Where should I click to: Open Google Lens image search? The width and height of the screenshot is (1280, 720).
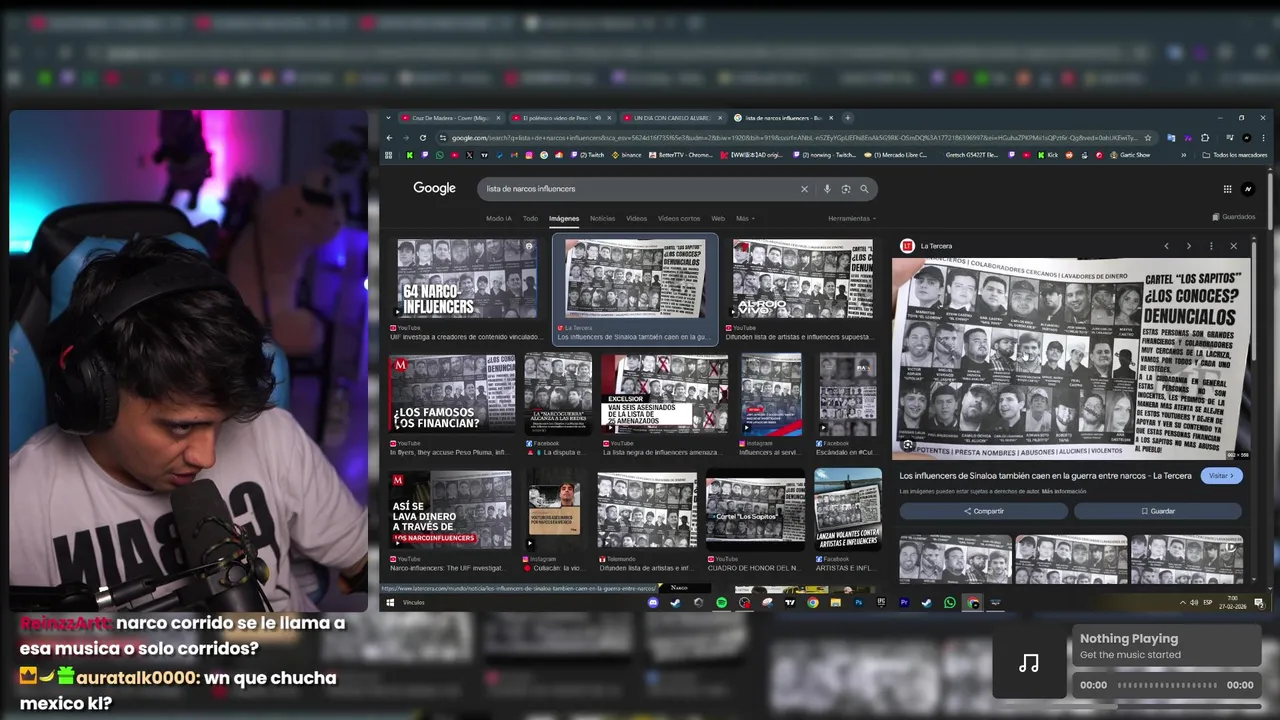click(x=846, y=188)
